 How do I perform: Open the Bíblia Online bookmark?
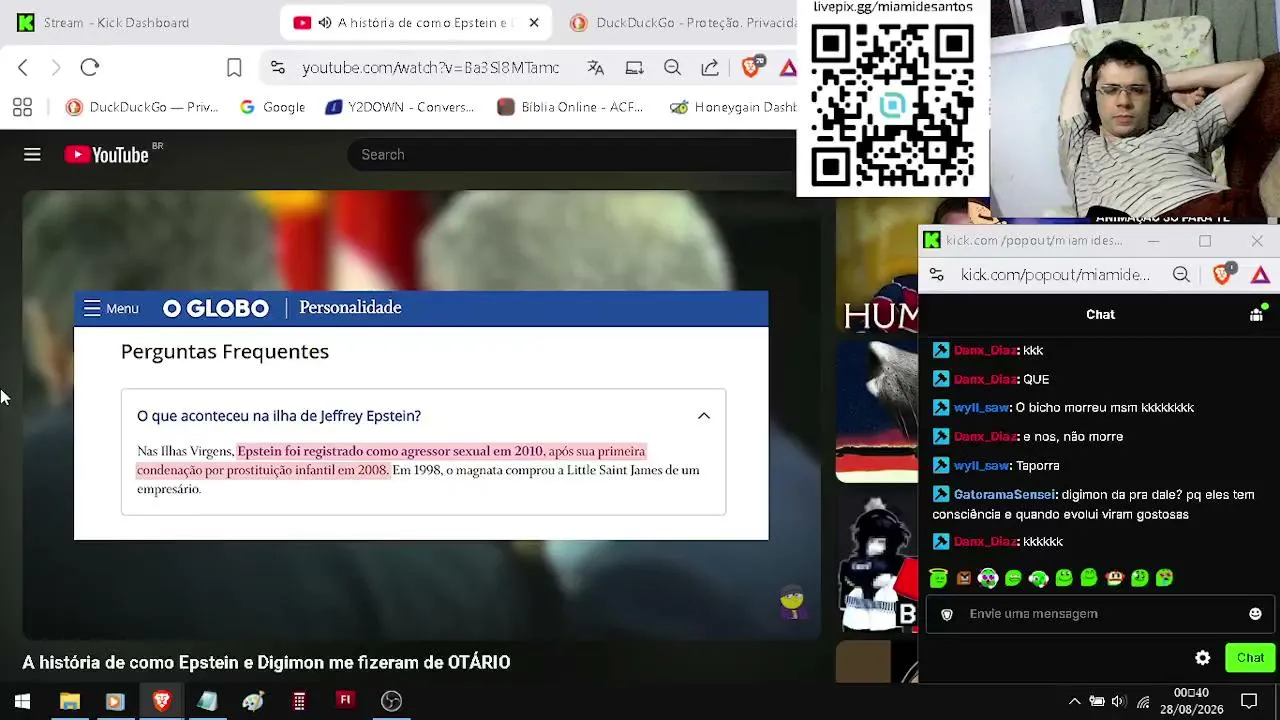click(x=570, y=107)
